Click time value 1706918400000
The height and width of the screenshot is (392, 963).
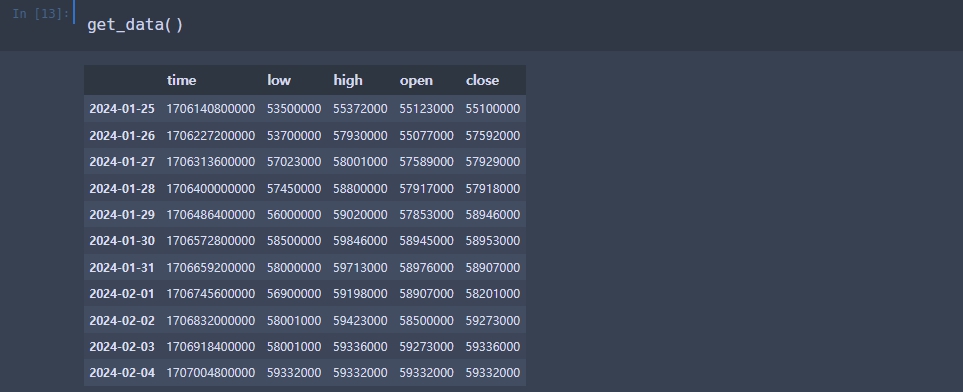pos(211,347)
